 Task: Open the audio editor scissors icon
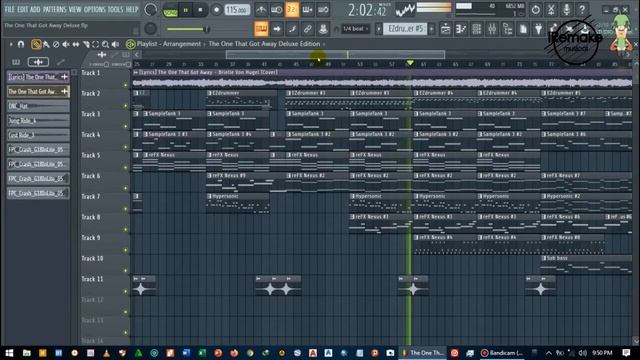tap(551, 9)
